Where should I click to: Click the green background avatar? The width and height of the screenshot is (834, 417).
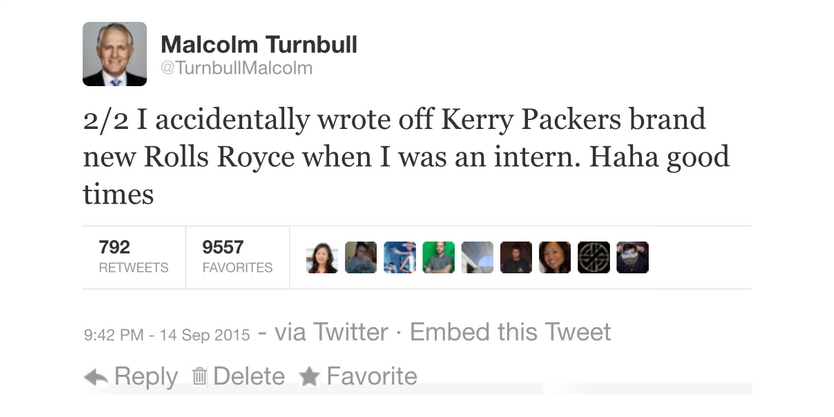click(x=438, y=258)
